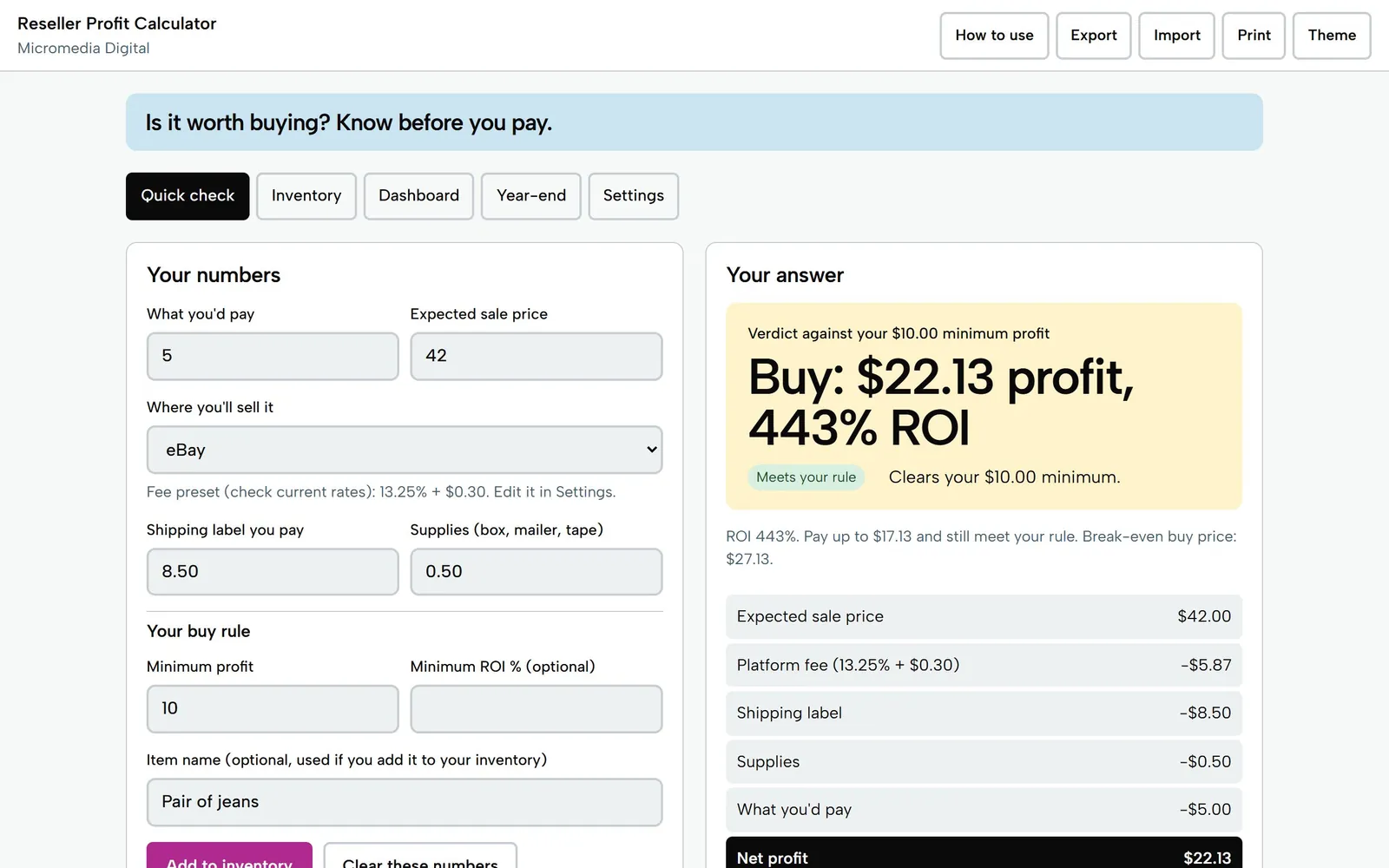Click the Meets your rule badge
Viewport: 1389px width, 868px height.
click(806, 477)
